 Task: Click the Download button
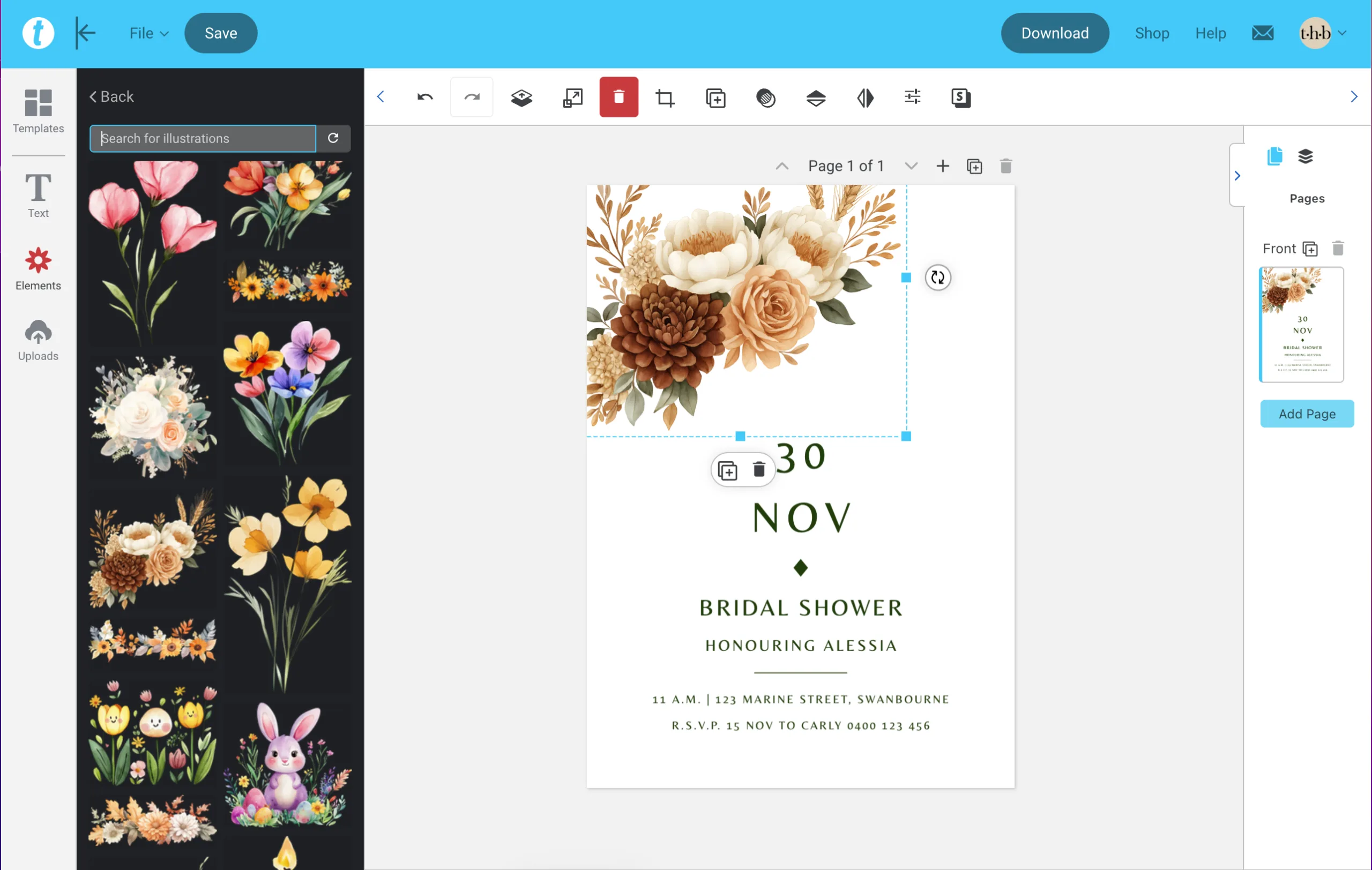point(1054,33)
